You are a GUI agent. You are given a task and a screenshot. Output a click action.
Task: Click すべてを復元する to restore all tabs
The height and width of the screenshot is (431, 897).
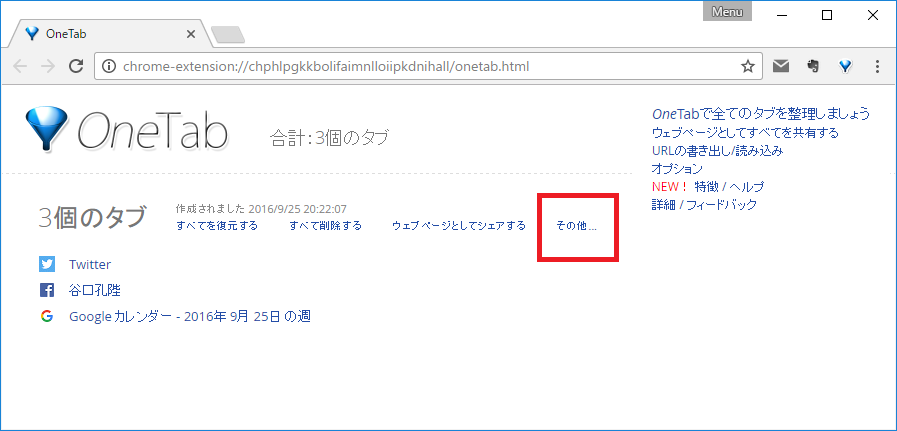click(216, 225)
